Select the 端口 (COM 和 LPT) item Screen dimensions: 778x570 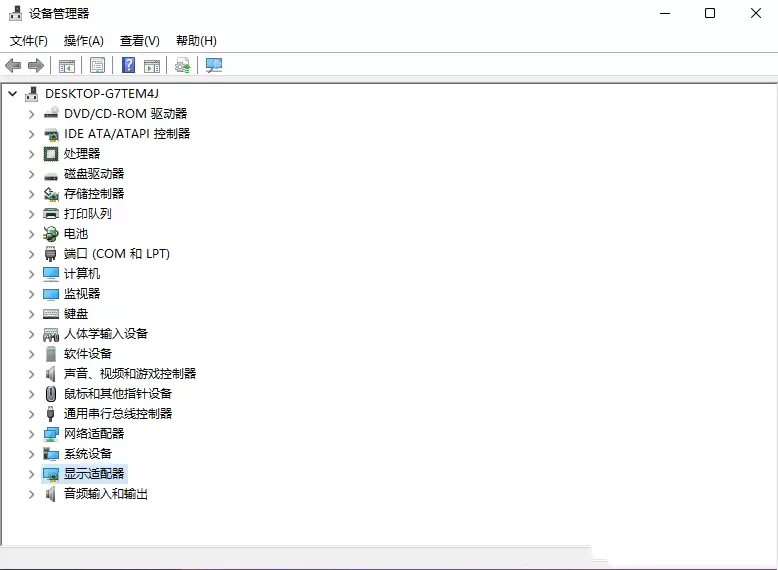[x=117, y=254]
